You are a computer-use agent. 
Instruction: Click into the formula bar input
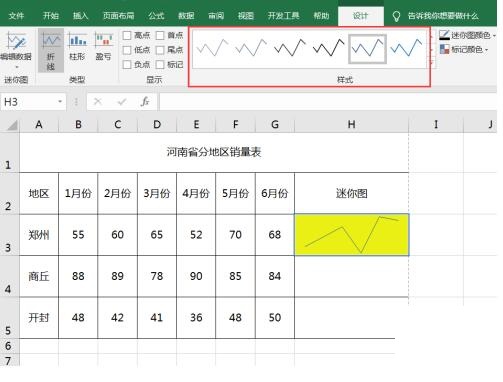(328, 102)
